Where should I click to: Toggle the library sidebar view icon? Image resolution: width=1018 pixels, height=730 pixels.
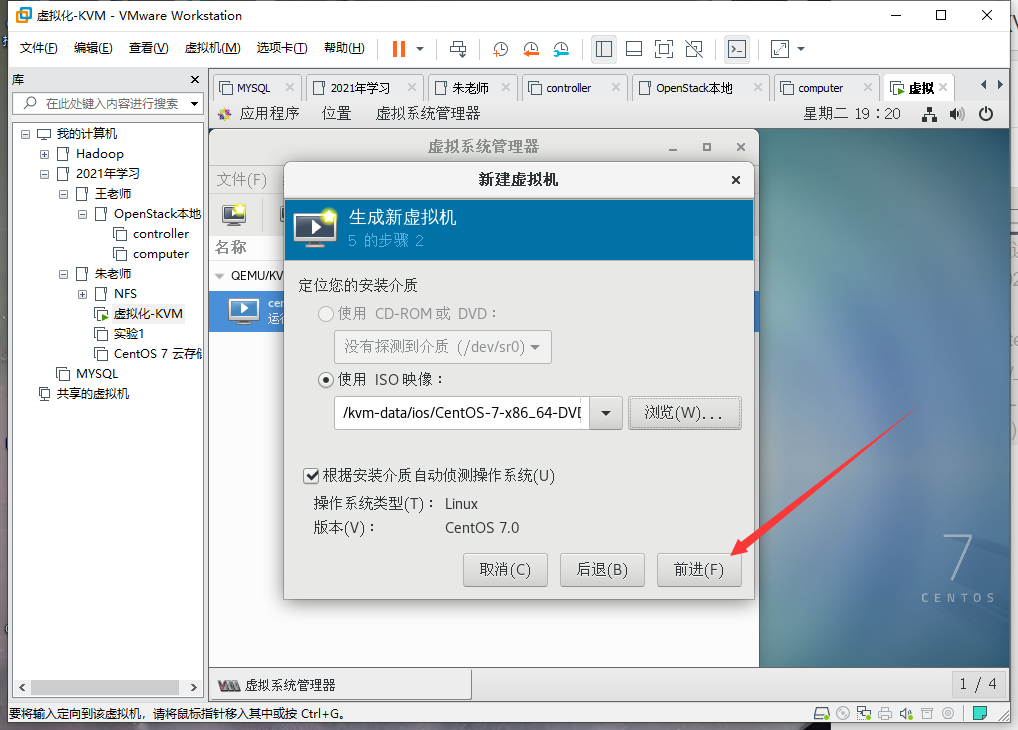(x=604, y=49)
